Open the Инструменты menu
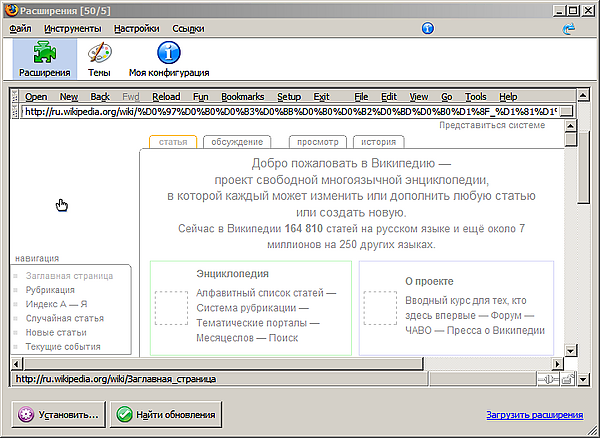Image resolution: width=600 pixels, height=438 pixels. pyautogui.click(x=73, y=29)
